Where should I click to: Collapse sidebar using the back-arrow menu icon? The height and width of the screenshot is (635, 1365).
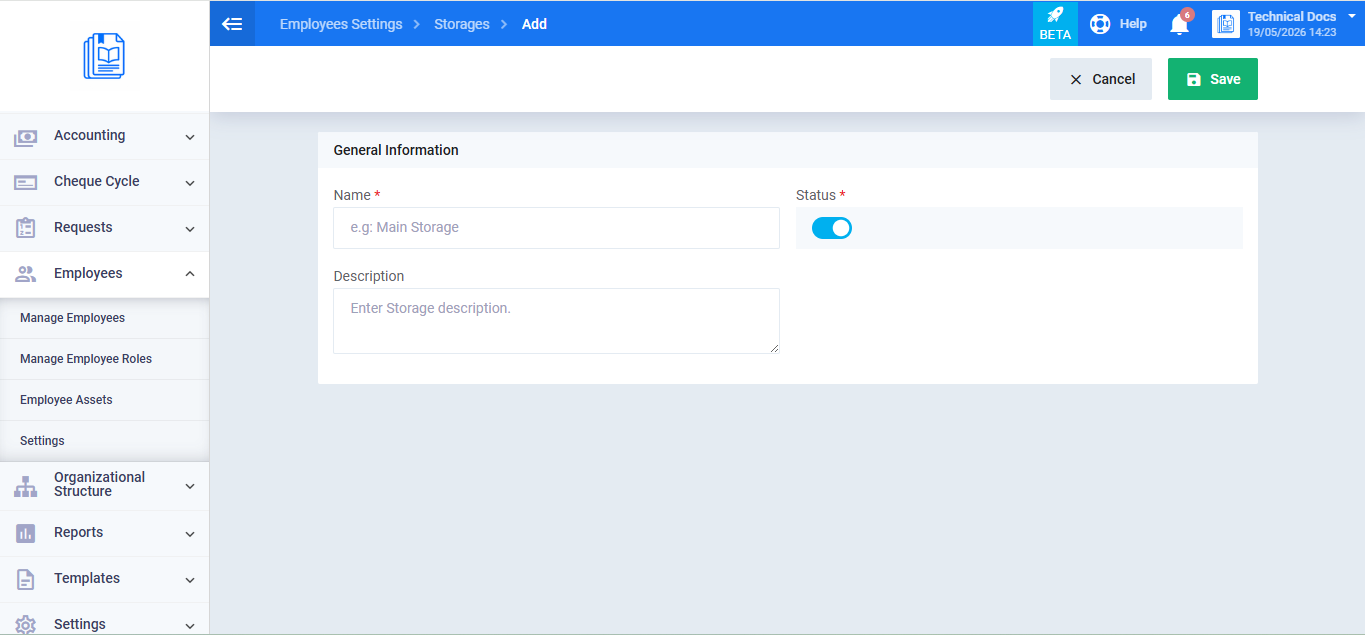pos(232,24)
